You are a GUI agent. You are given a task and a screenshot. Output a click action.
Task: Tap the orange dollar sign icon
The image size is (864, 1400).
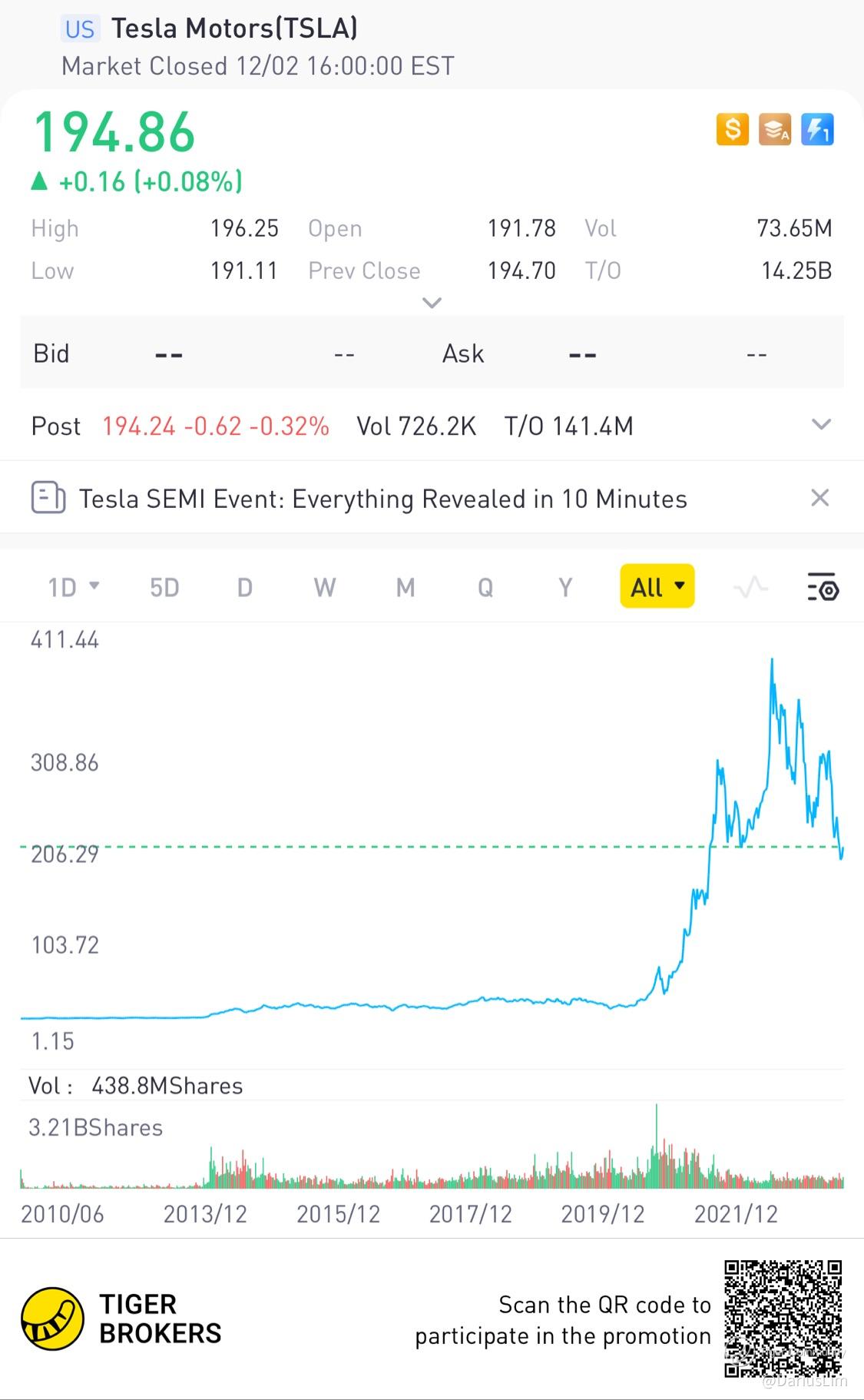pyautogui.click(x=732, y=129)
